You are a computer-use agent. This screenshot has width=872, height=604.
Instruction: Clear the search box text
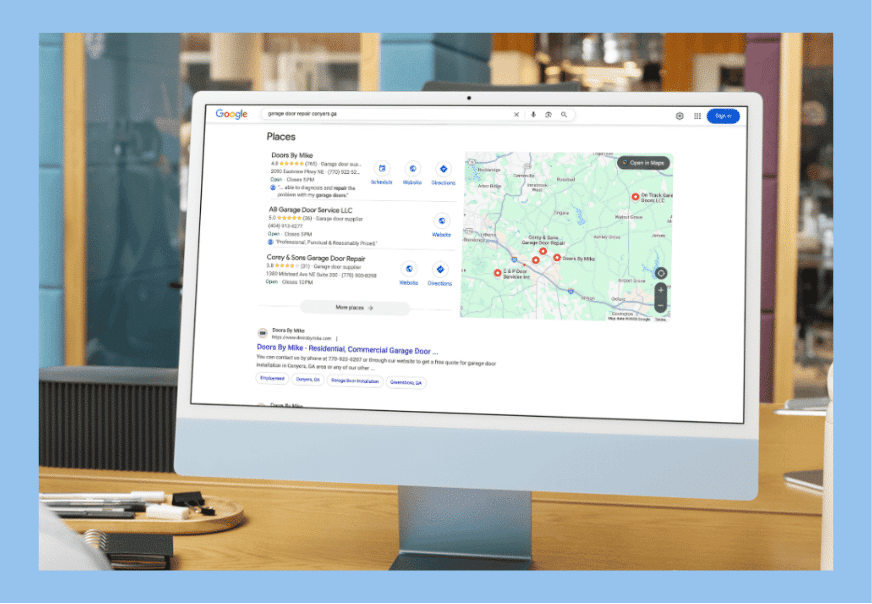click(517, 115)
